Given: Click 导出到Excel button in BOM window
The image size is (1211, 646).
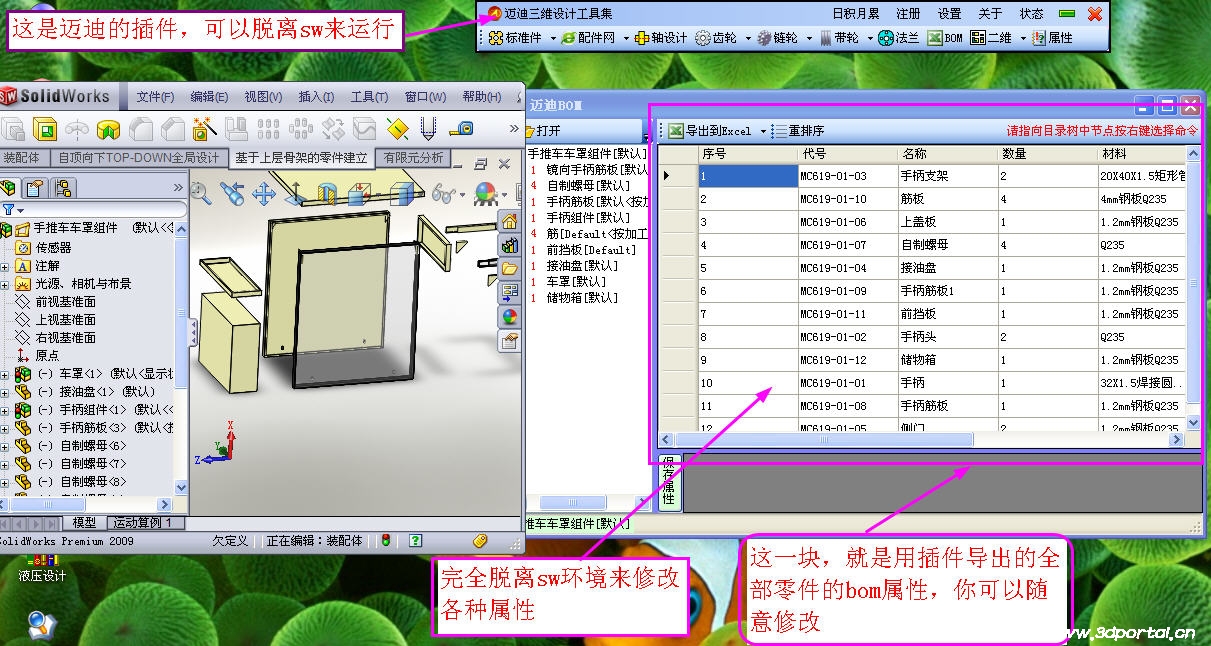Looking at the screenshot, I should (711, 131).
